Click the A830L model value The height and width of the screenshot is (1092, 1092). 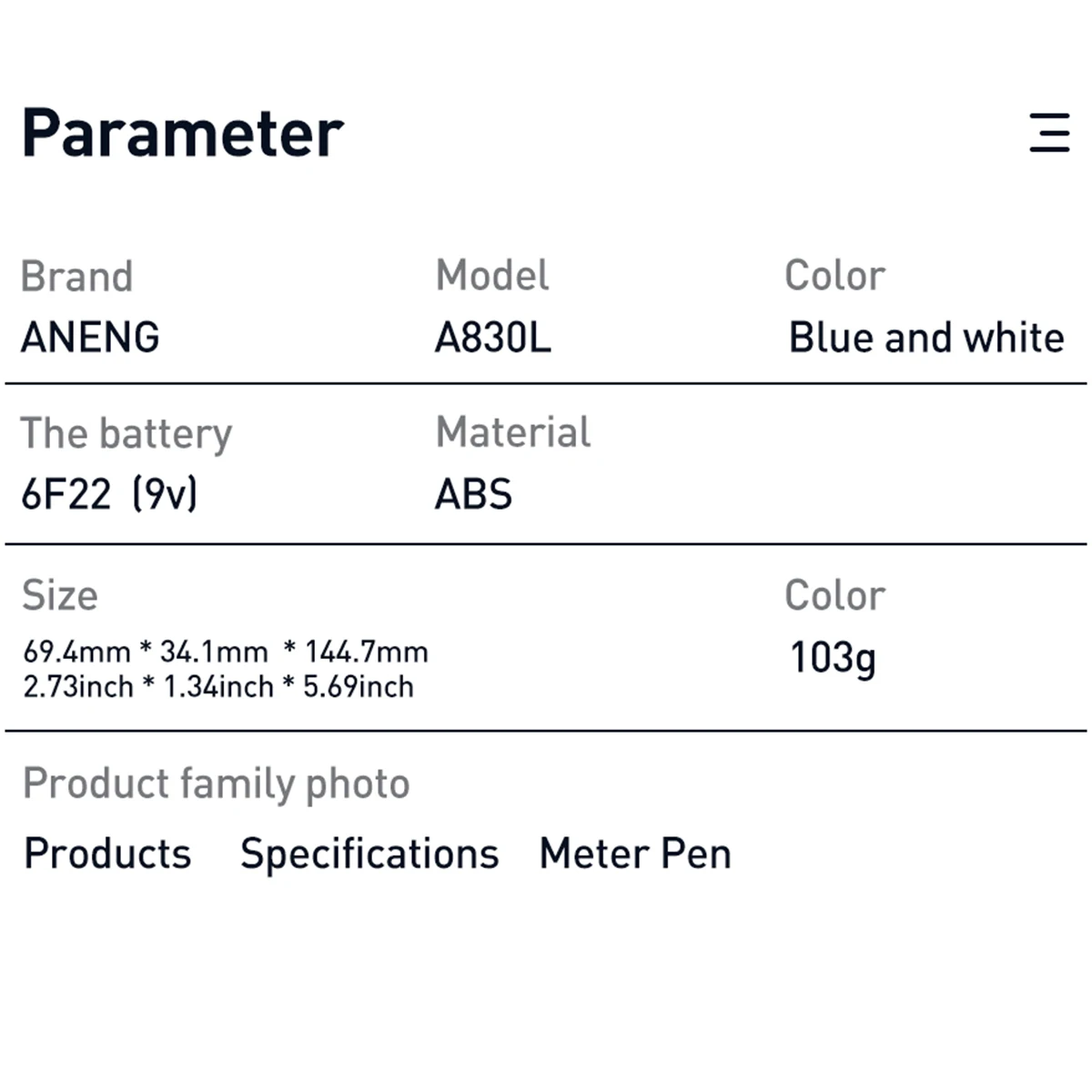(492, 338)
